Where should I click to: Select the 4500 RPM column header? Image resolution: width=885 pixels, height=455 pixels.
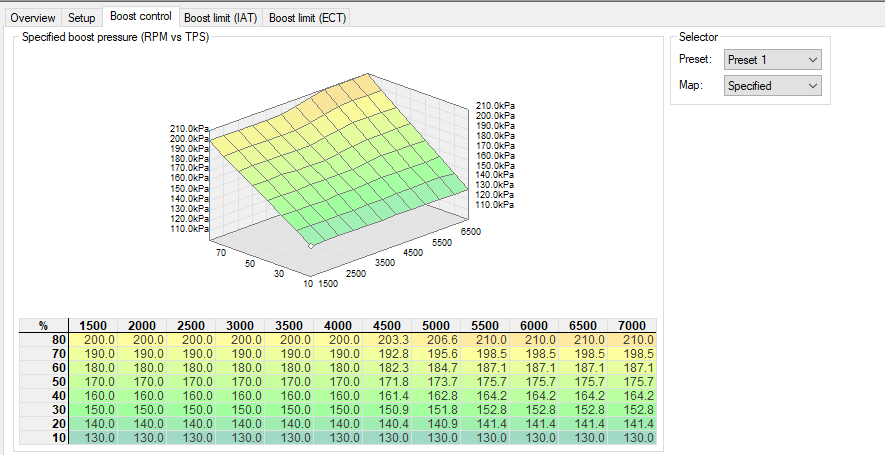[x=387, y=326]
